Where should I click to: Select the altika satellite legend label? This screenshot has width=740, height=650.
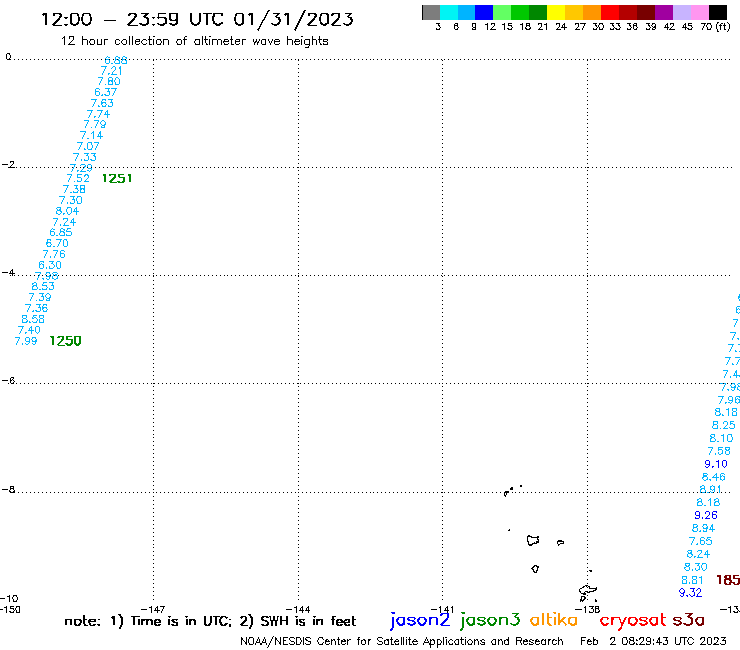click(x=553, y=620)
